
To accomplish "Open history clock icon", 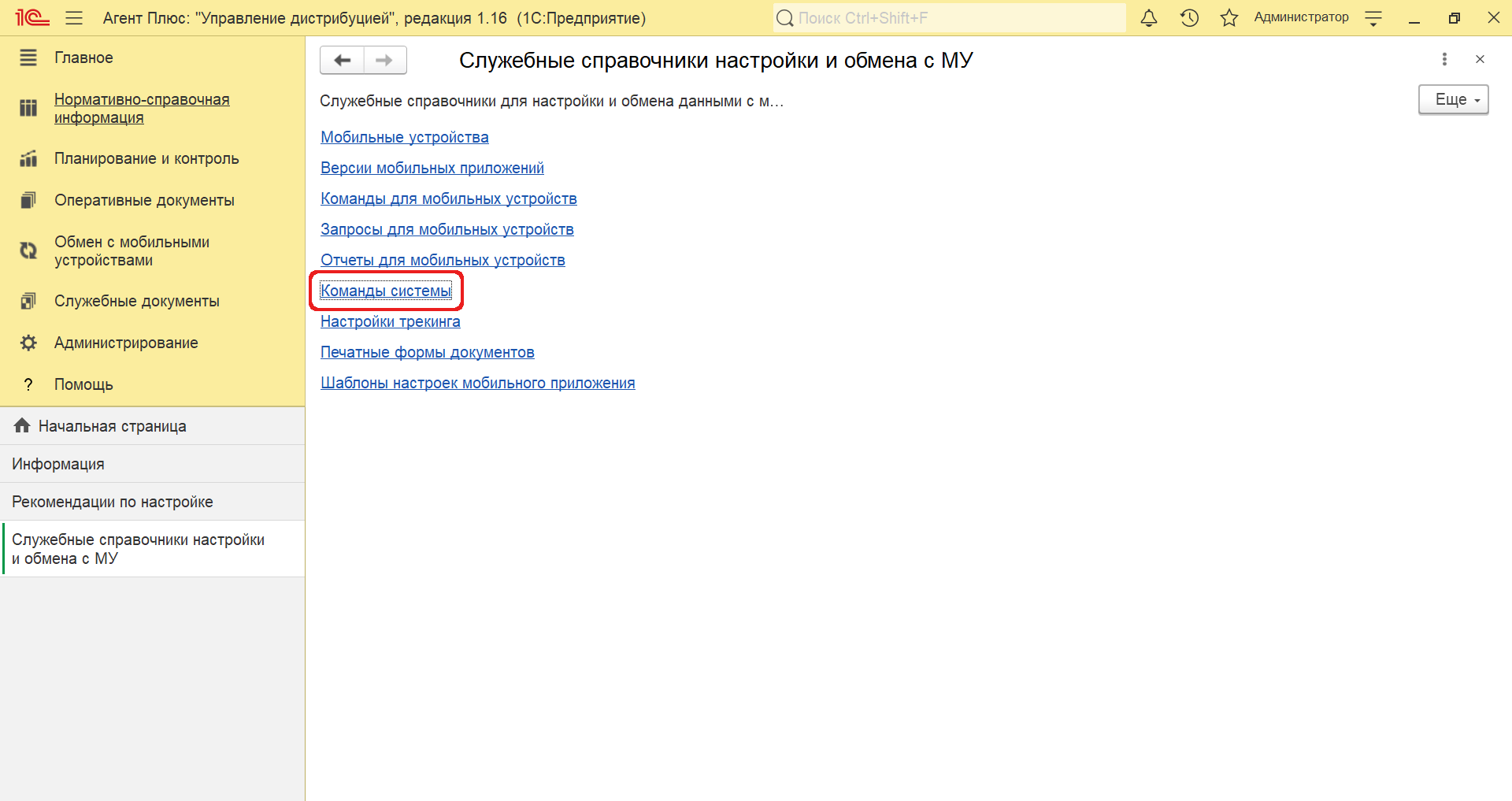I will point(1189,17).
